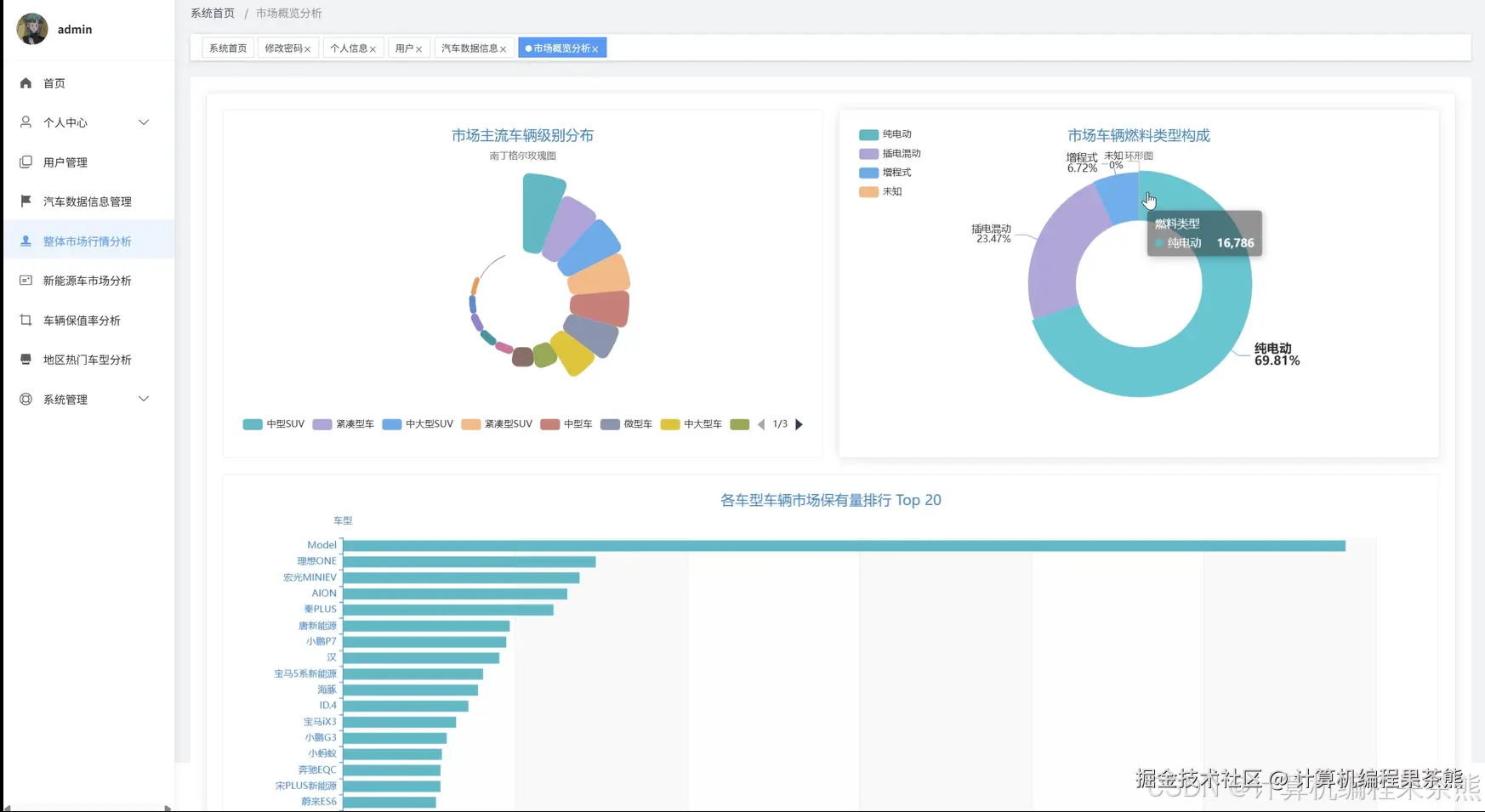Toggle the 紧凑型SUV legend item
The width and height of the screenshot is (1485, 812).
497,424
